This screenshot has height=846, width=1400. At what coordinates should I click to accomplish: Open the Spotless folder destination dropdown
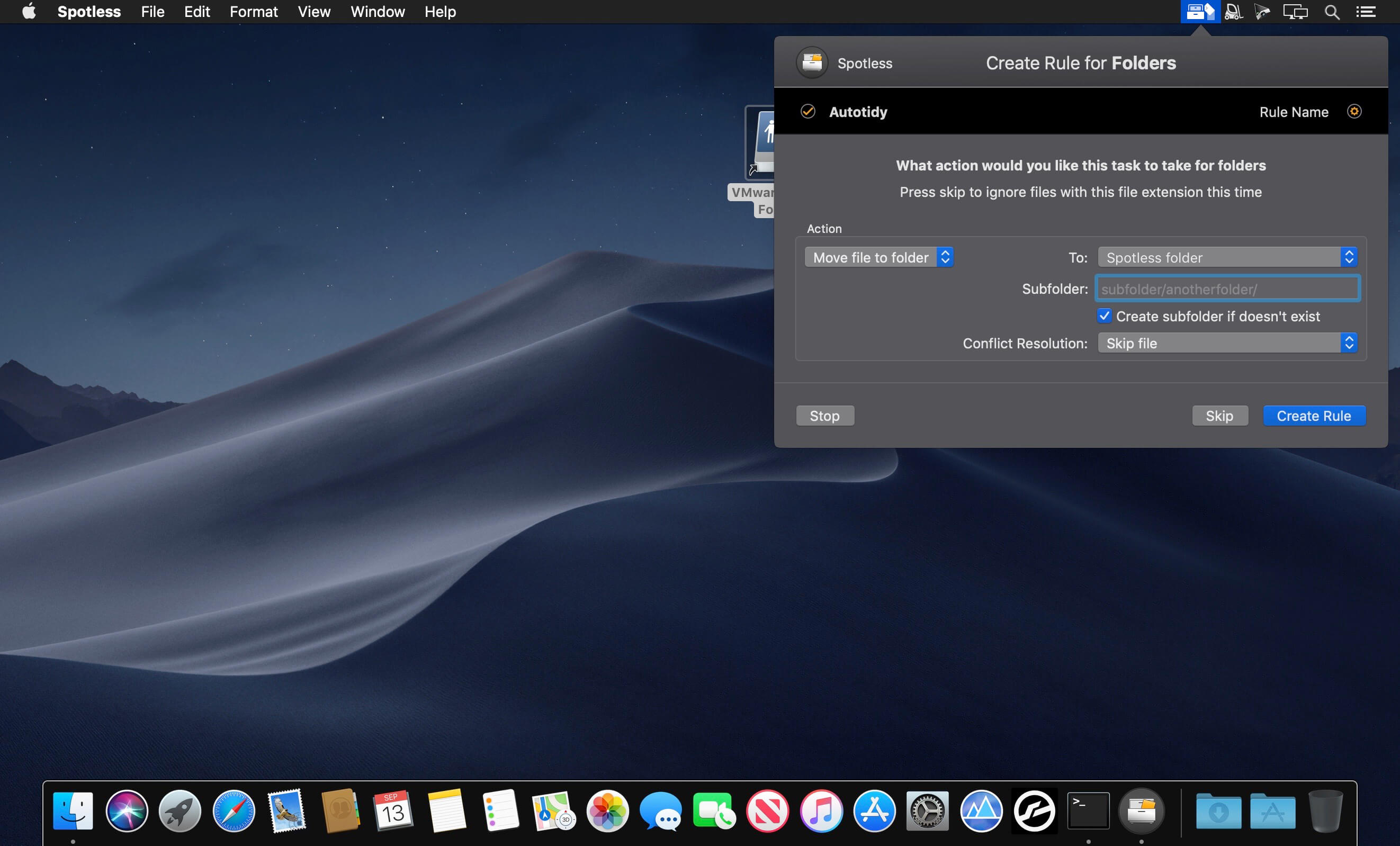(x=1228, y=257)
